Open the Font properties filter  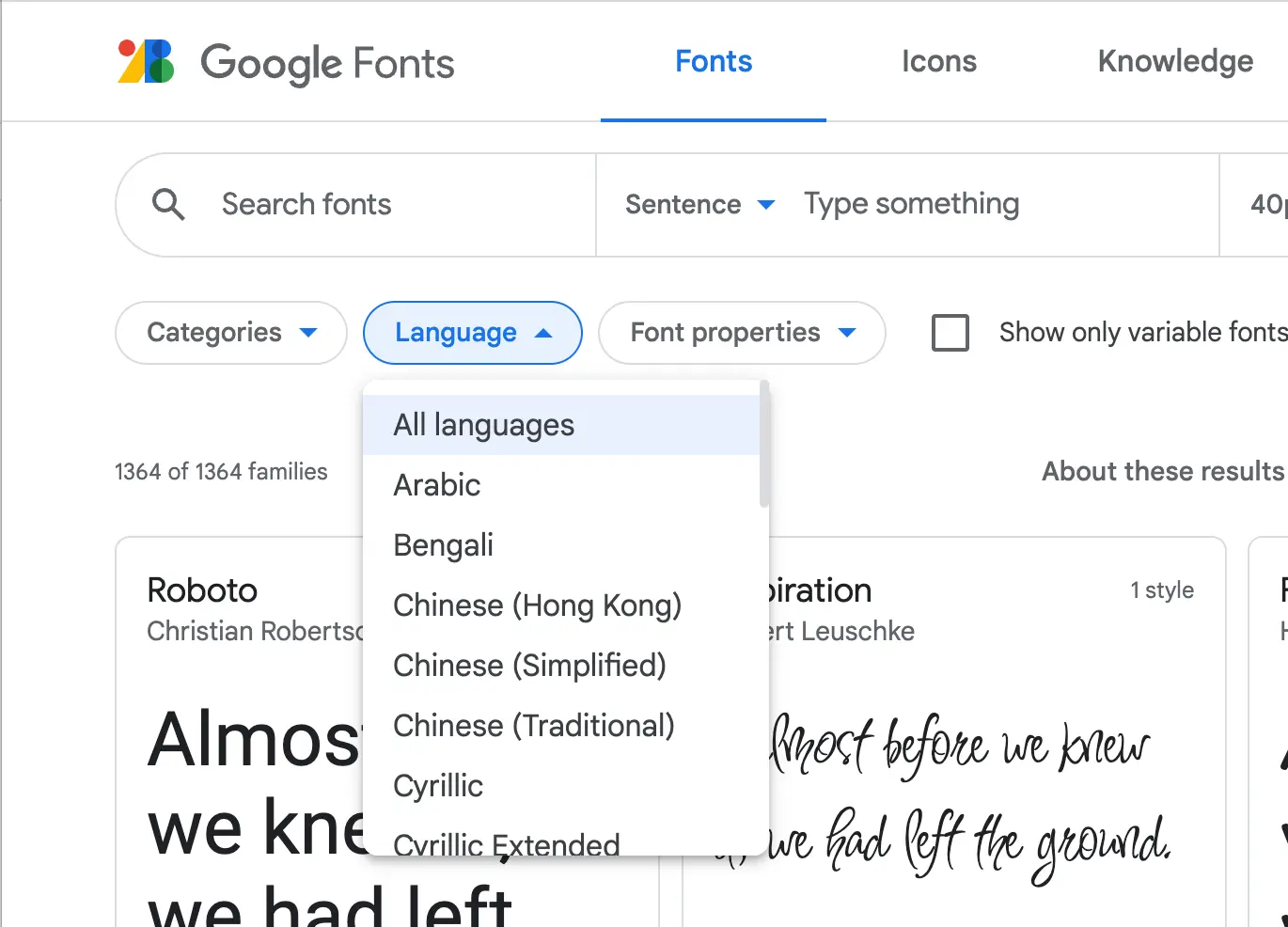(742, 333)
